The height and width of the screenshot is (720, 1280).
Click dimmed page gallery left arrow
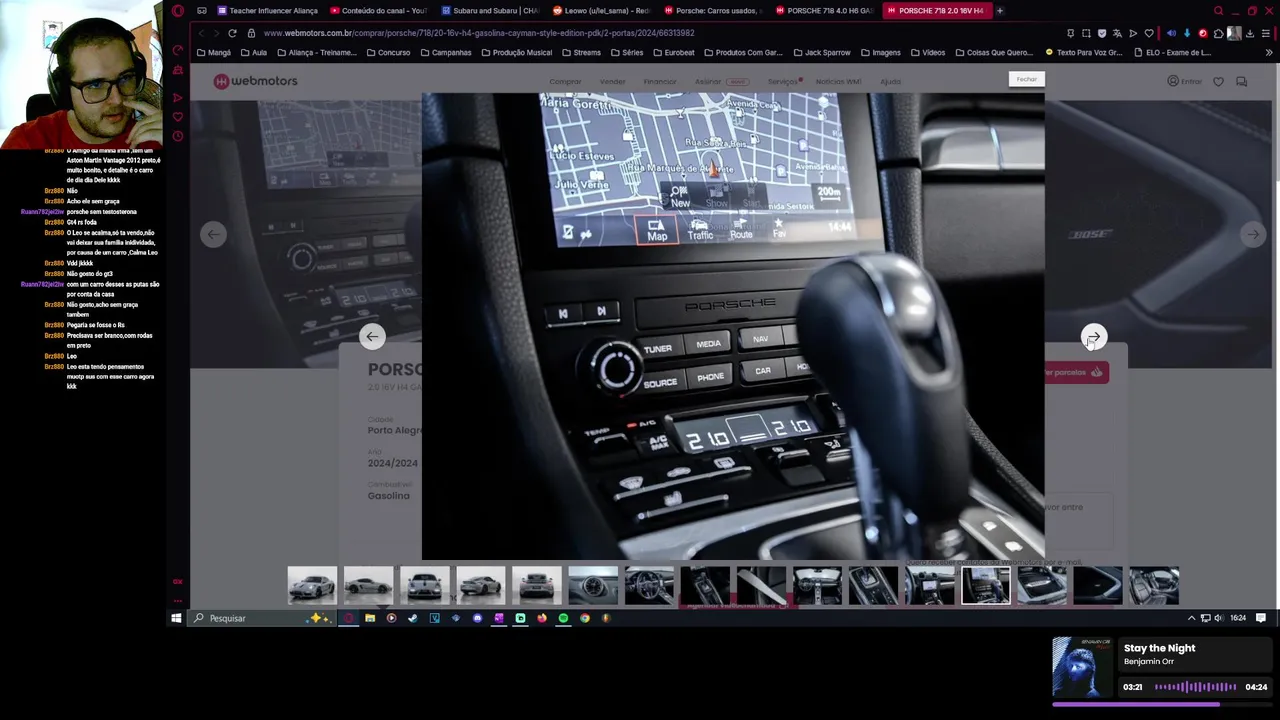coord(212,234)
